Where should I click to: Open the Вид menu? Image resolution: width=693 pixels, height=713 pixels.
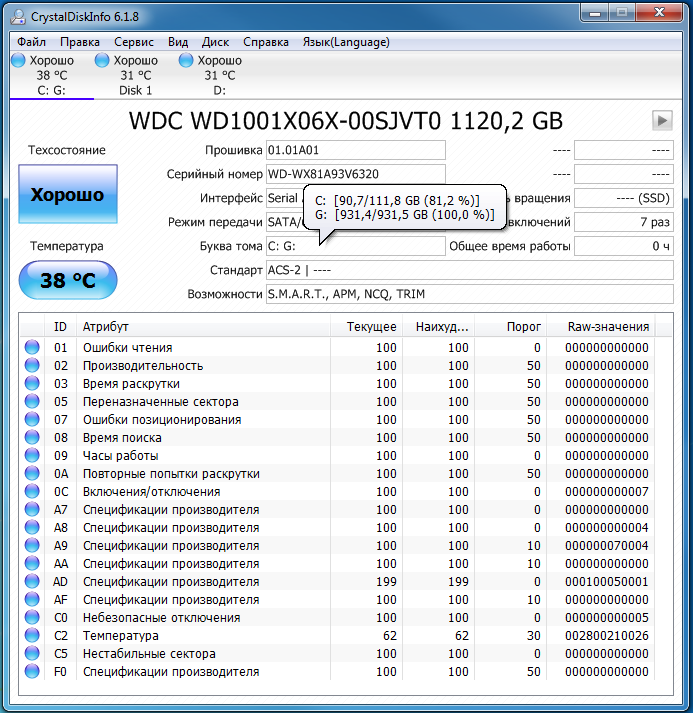point(178,42)
